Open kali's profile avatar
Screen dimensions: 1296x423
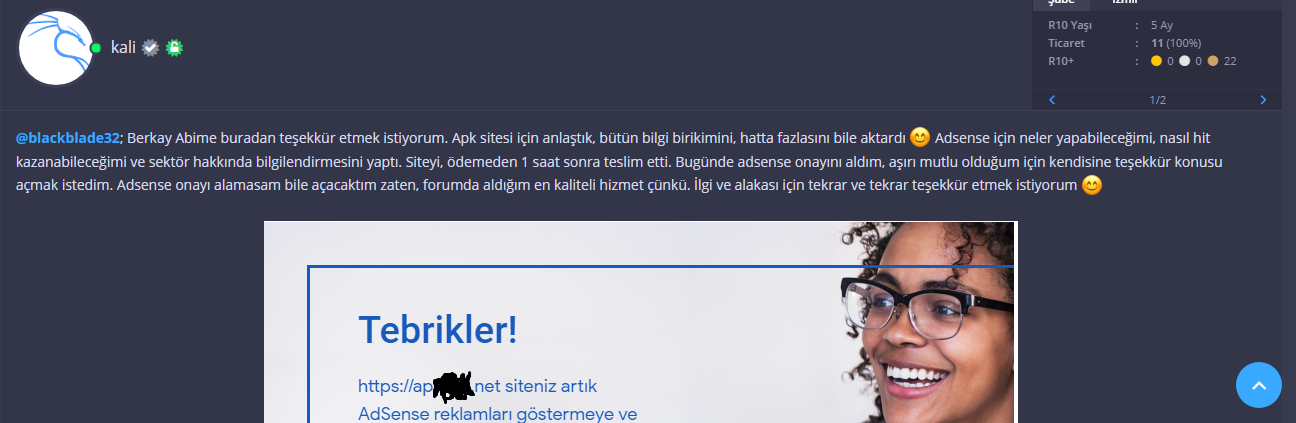(x=56, y=48)
